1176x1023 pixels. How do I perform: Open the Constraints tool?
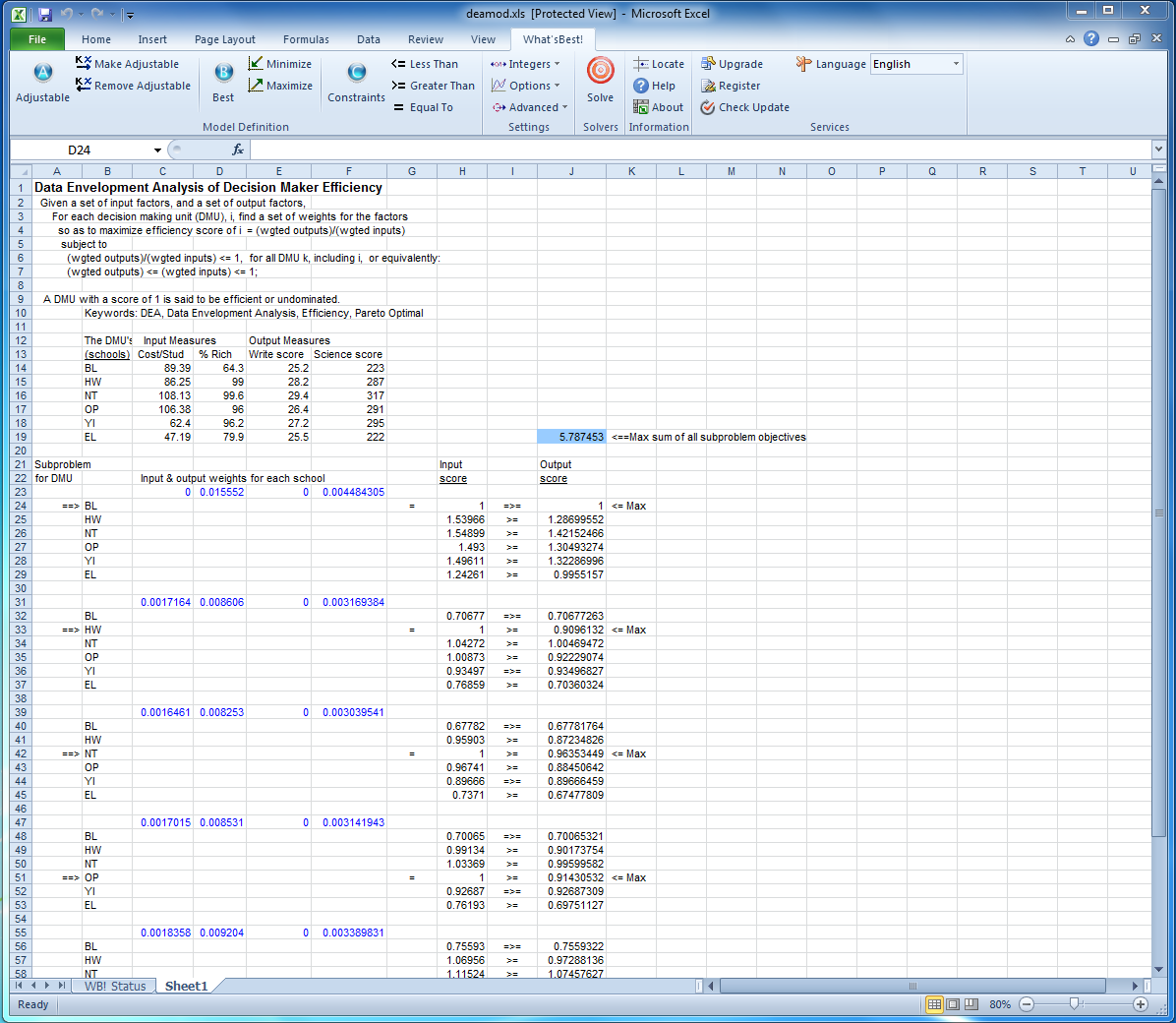[x=356, y=73]
